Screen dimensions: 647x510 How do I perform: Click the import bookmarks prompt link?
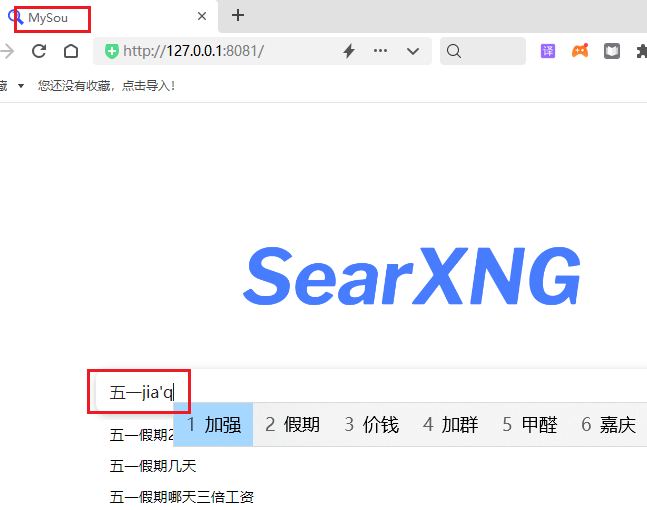106,86
